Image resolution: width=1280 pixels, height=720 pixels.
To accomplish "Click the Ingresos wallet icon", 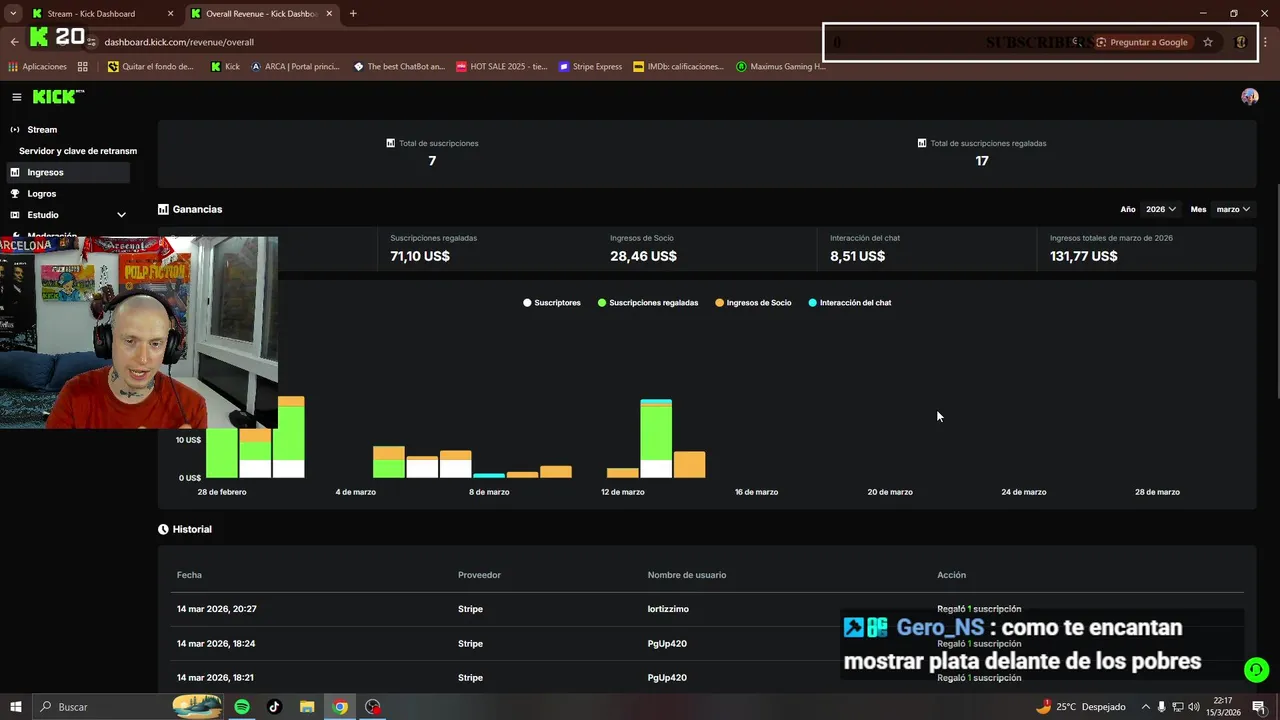I will click(15, 172).
